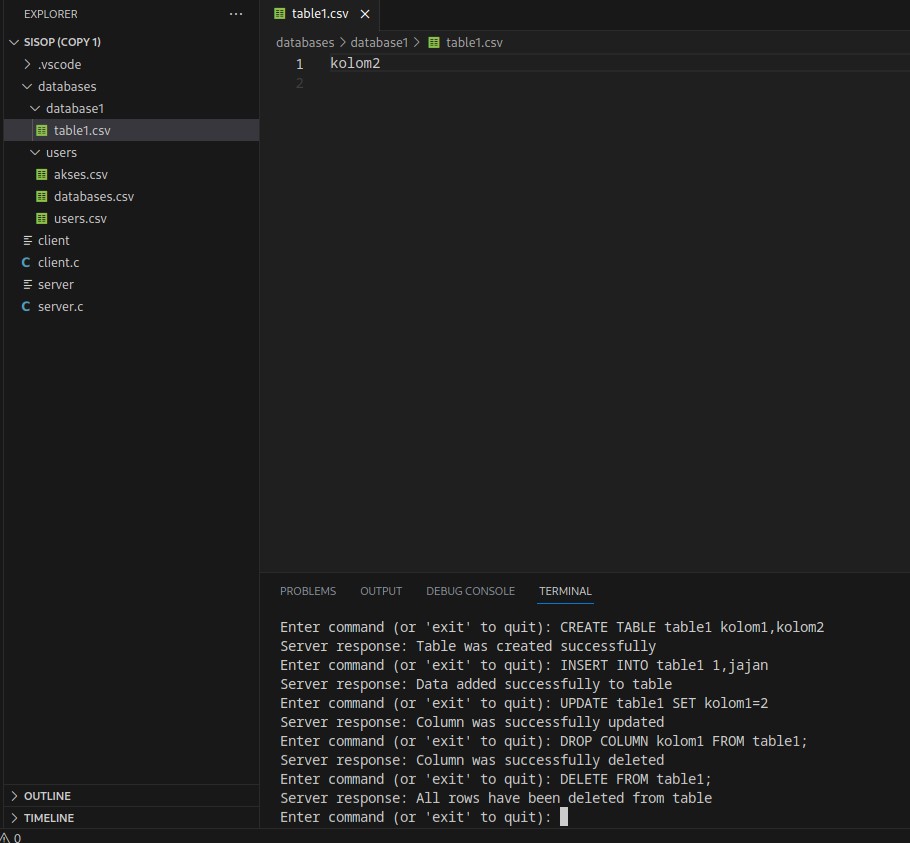Click the akses.csv file icon
The height and width of the screenshot is (843, 910).
coord(42,175)
